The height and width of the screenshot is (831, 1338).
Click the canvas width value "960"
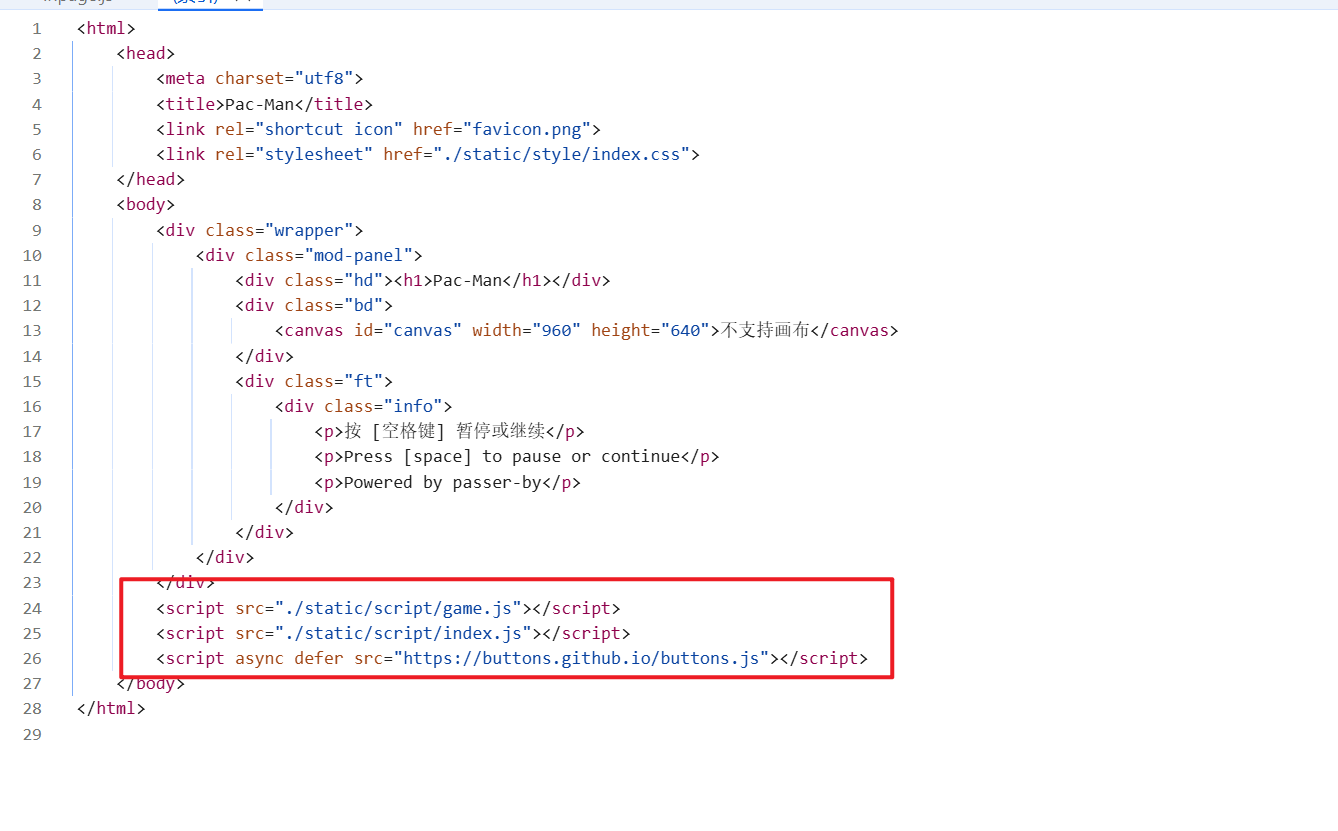[x=556, y=331]
